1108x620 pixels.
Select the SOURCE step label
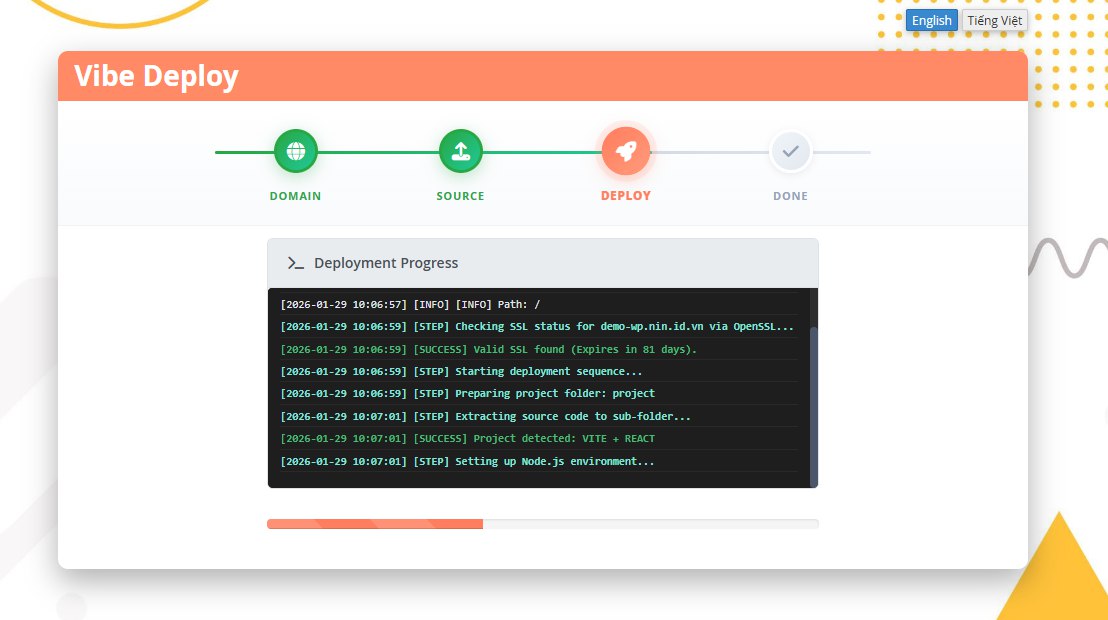click(460, 196)
